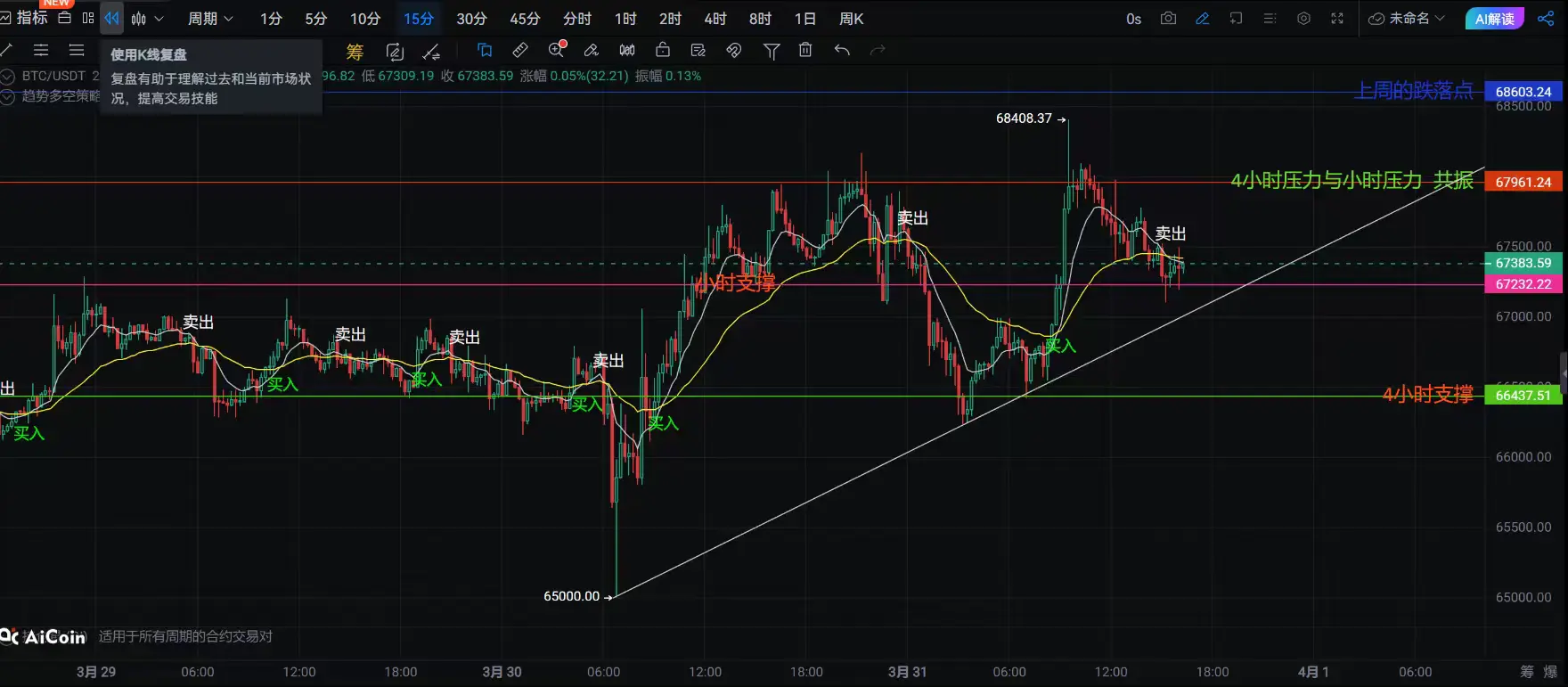Undo the last drawing action
This screenshot has width=1568, height=687.
coord(842,50)
